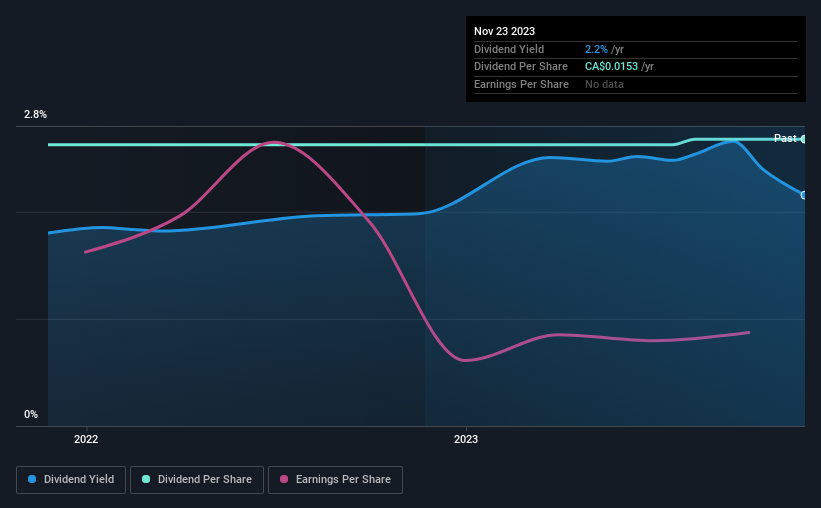This screenshot has width=821, height=508.
Task: Click the pink Earnings Per Share legend dot
Action: (x=284, y=479)
